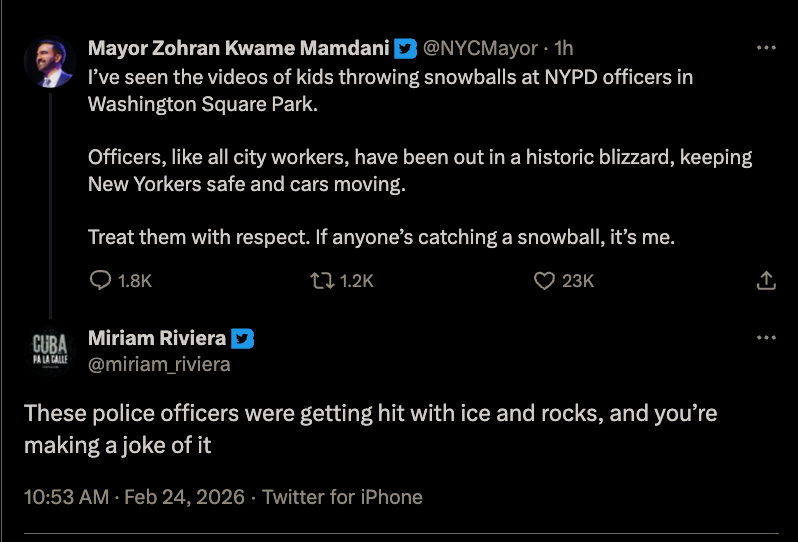Click the 1h timestamp on the Mayor's tweet

[x=564, y=48]
